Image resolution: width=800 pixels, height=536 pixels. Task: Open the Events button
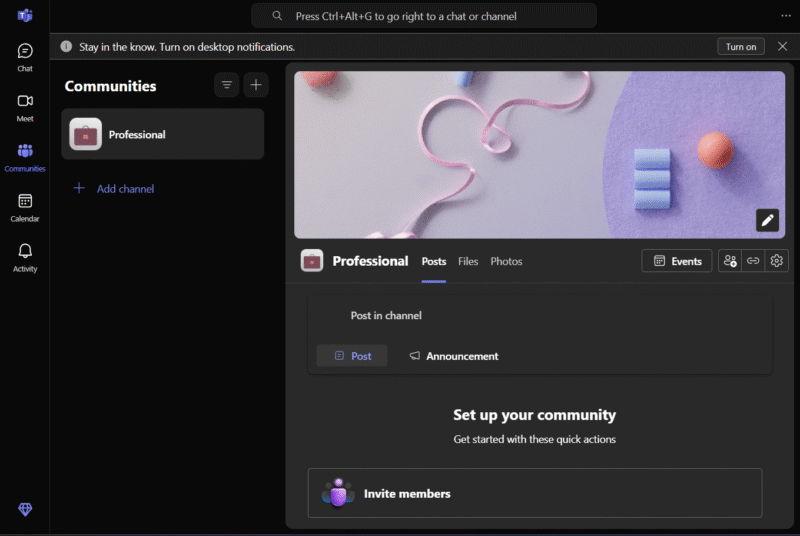pos(677,261)
